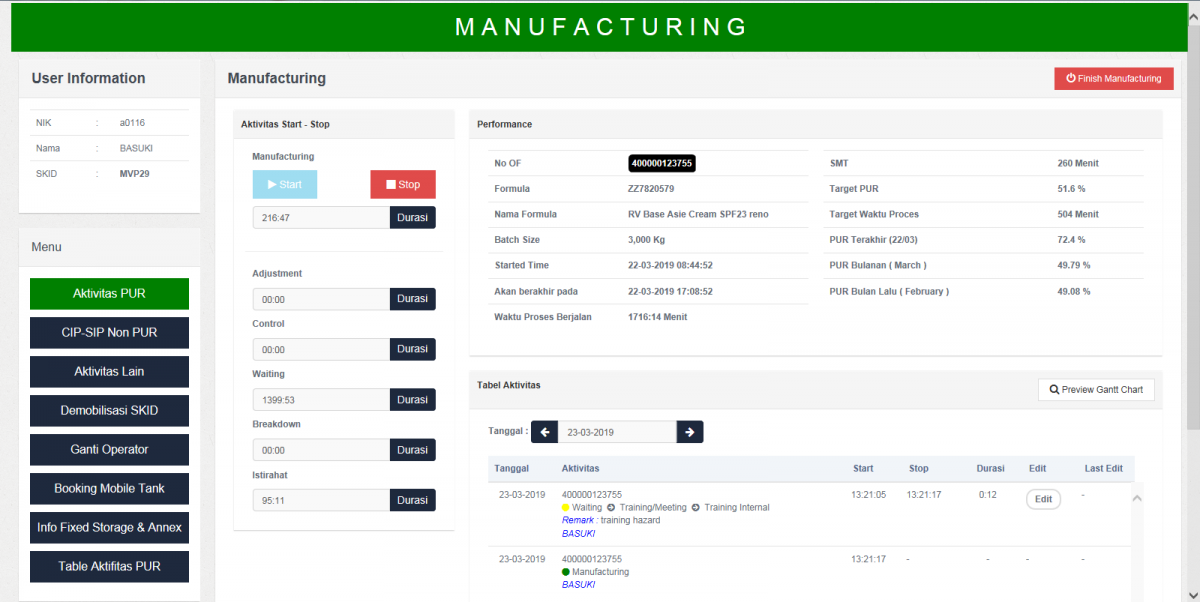
Task: Click Durasi button for Istirahat
Action: [x=413, y=500]
